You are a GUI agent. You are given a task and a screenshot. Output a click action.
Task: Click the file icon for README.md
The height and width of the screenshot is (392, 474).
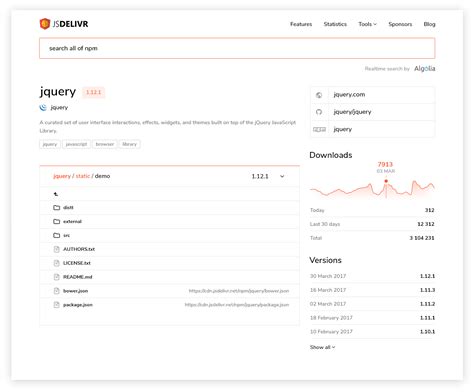56,277
